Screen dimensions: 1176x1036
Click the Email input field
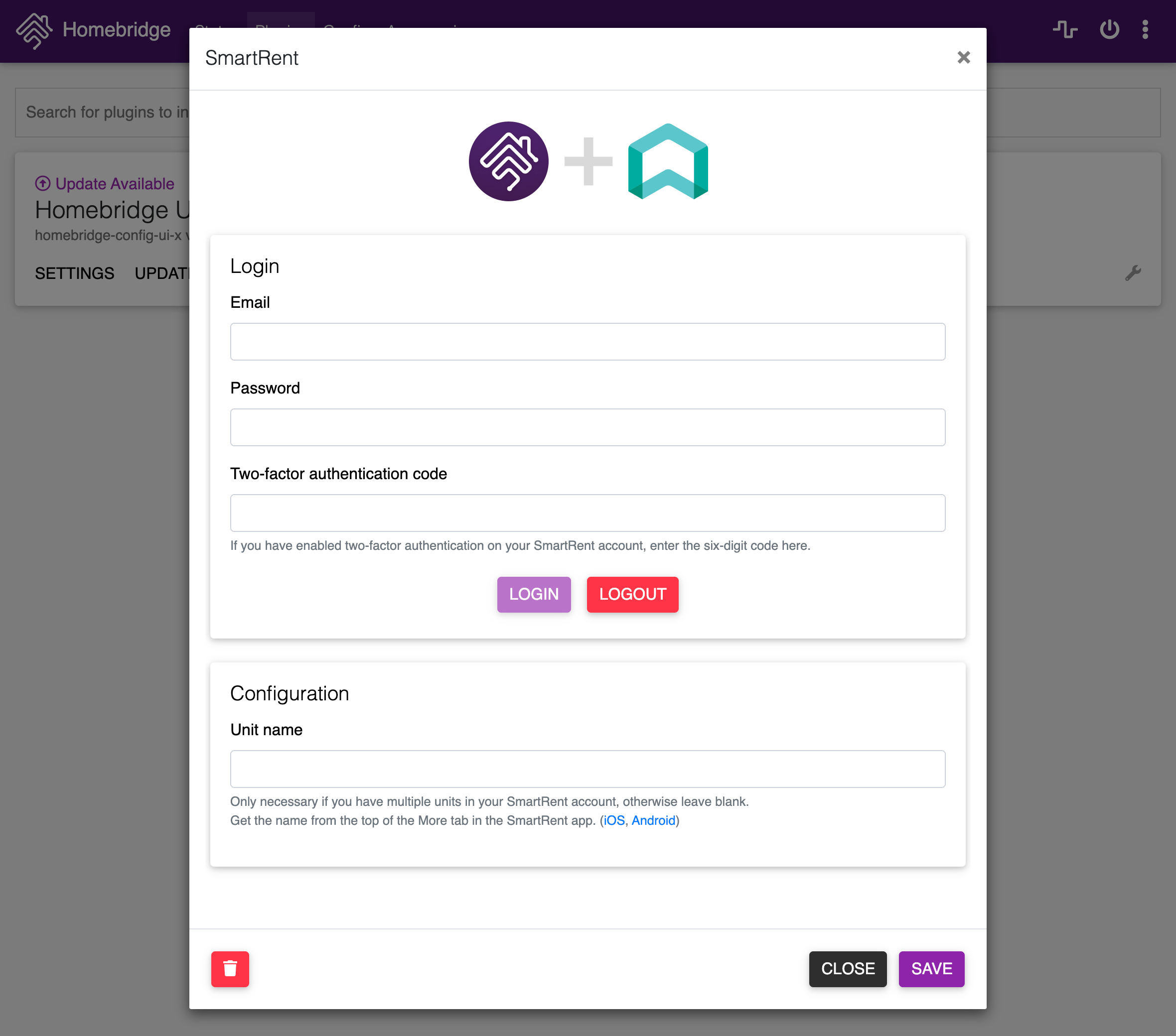(x=588, y=342)
